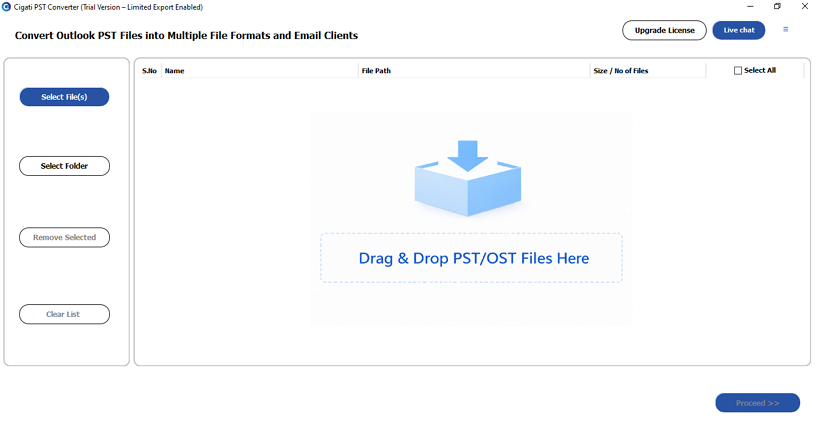This screenshot has width=820, height=437.
Task: Click the Clear List button
Action: pyautogui.click(x=64, y=314)
